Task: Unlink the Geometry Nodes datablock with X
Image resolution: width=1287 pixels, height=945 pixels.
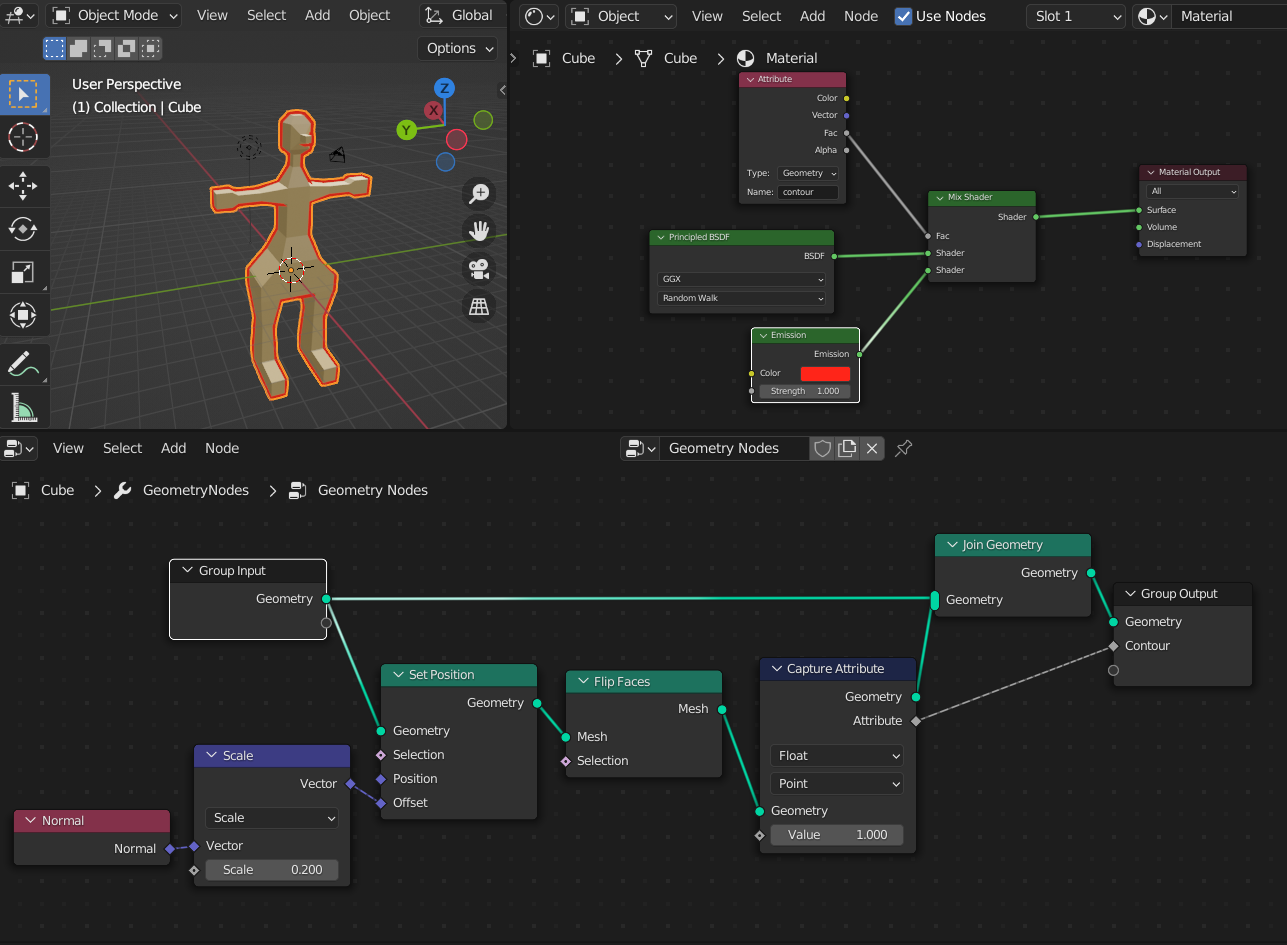Action: tap(872, 448)
